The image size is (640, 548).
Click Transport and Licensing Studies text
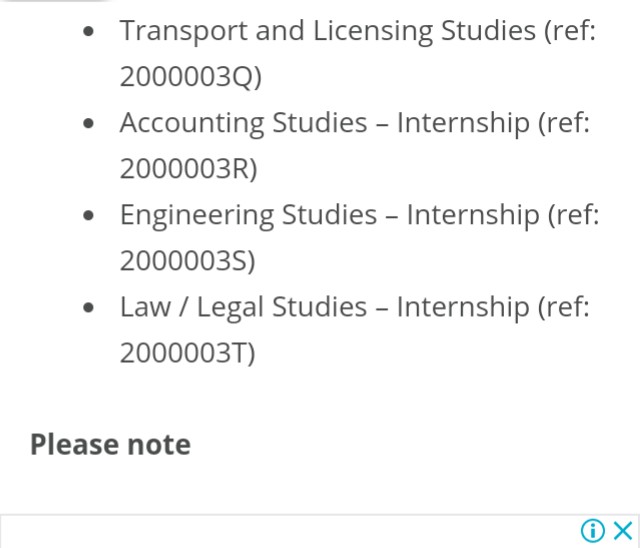(328, 31)
